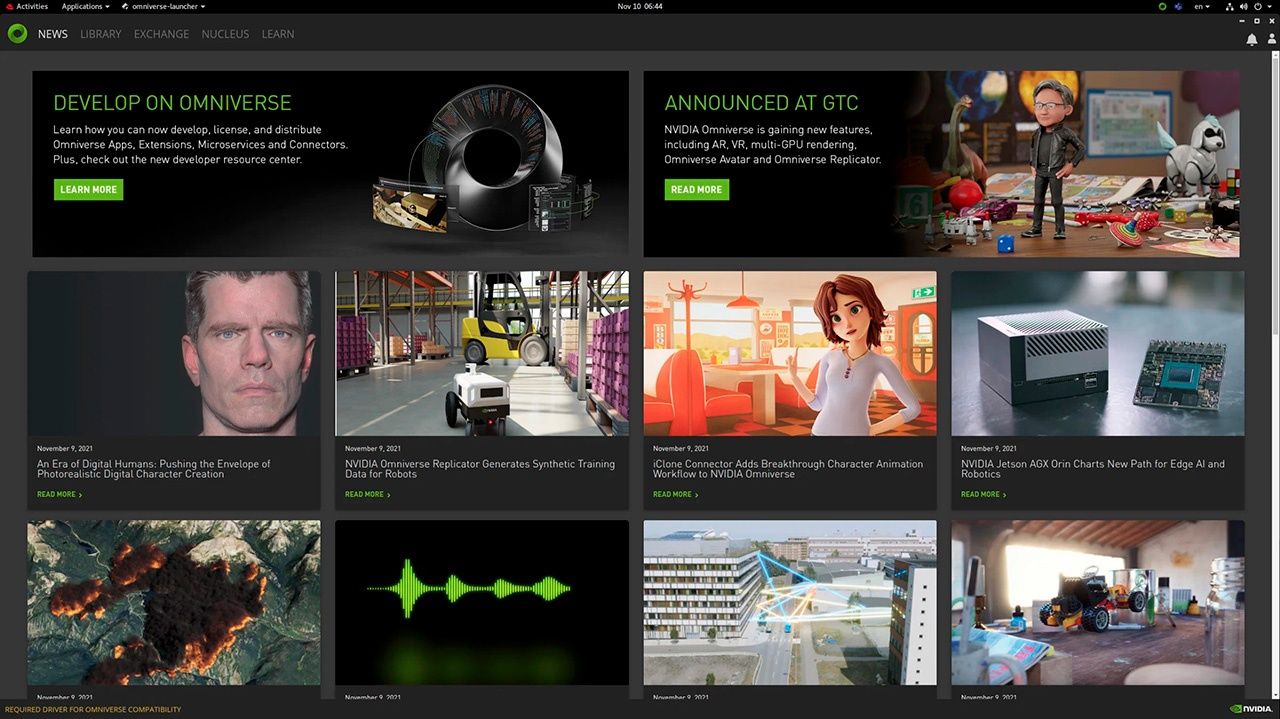Click the Omniverse logo icon

pyautogui.click(x=17, y=34)
